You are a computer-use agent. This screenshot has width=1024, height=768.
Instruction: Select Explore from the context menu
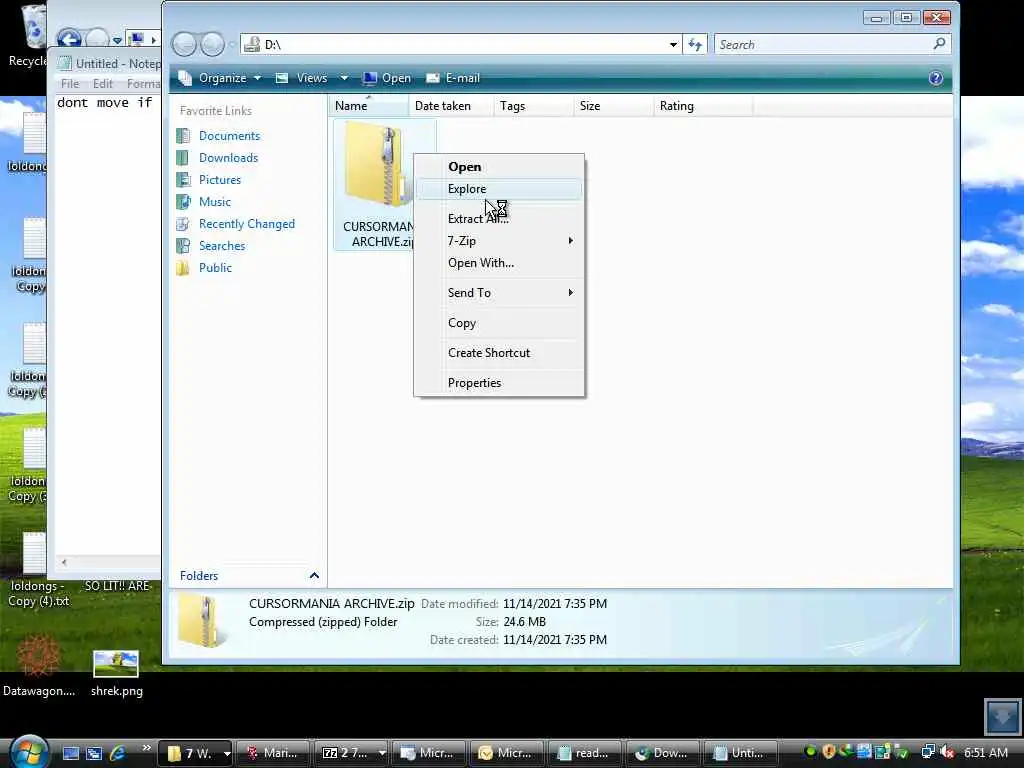pos(499,189)
